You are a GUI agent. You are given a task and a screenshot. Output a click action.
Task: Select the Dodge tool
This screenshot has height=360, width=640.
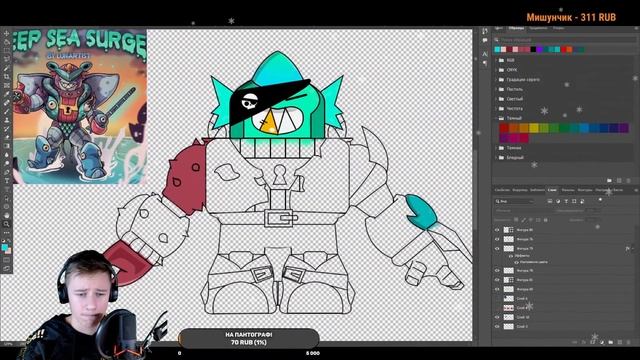pos(7,163)
